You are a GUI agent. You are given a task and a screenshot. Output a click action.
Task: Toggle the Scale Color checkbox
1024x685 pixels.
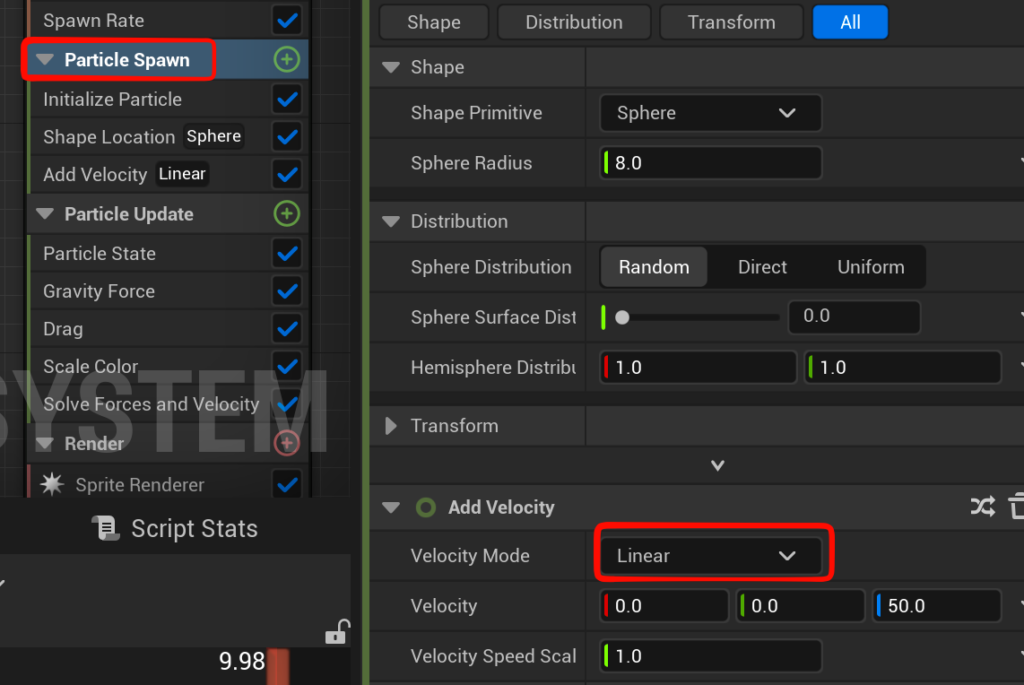pyautogui.click(x=287, y=367)
